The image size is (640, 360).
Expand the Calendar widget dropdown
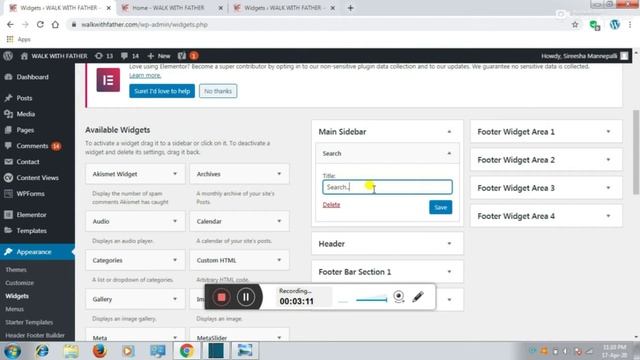(x=279, y=221)
